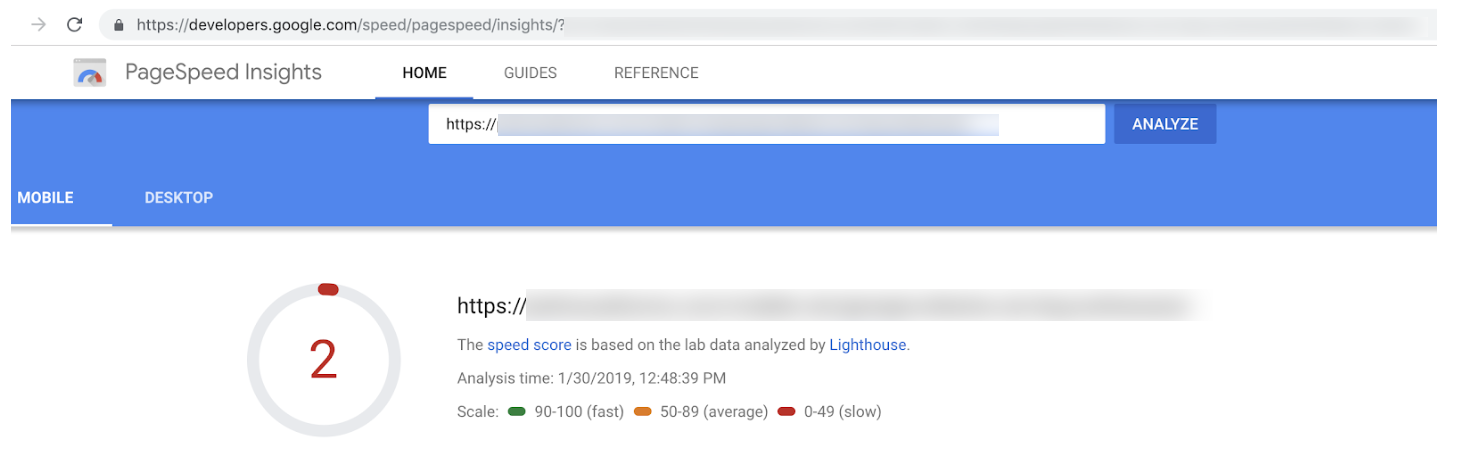This screenshot has width=1464, height=472.
Task: Switch to the MOBILE results tab
Action: (46, 198)
